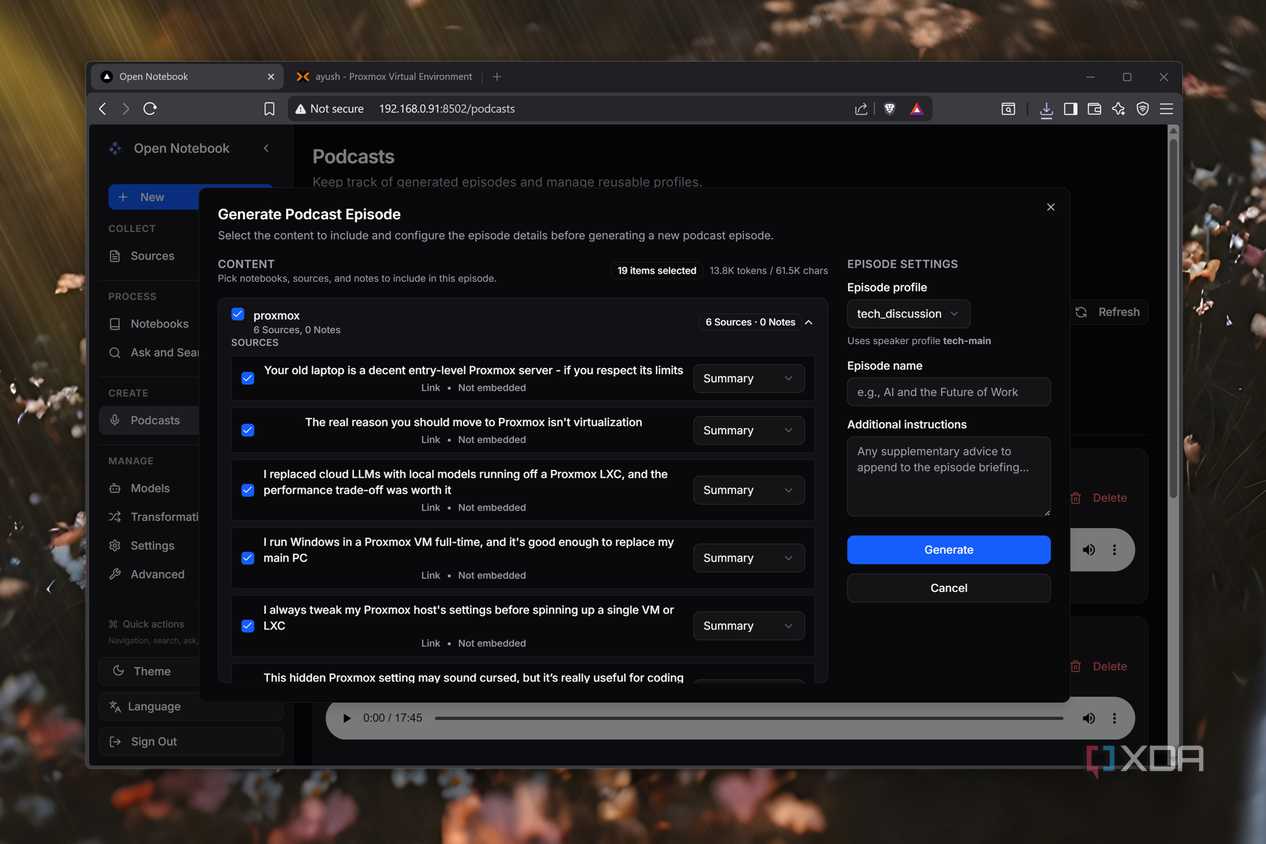
Task: Uncheck 'I always tweak my Proxmox host' checkbox
Action: [x=248, y=626]
